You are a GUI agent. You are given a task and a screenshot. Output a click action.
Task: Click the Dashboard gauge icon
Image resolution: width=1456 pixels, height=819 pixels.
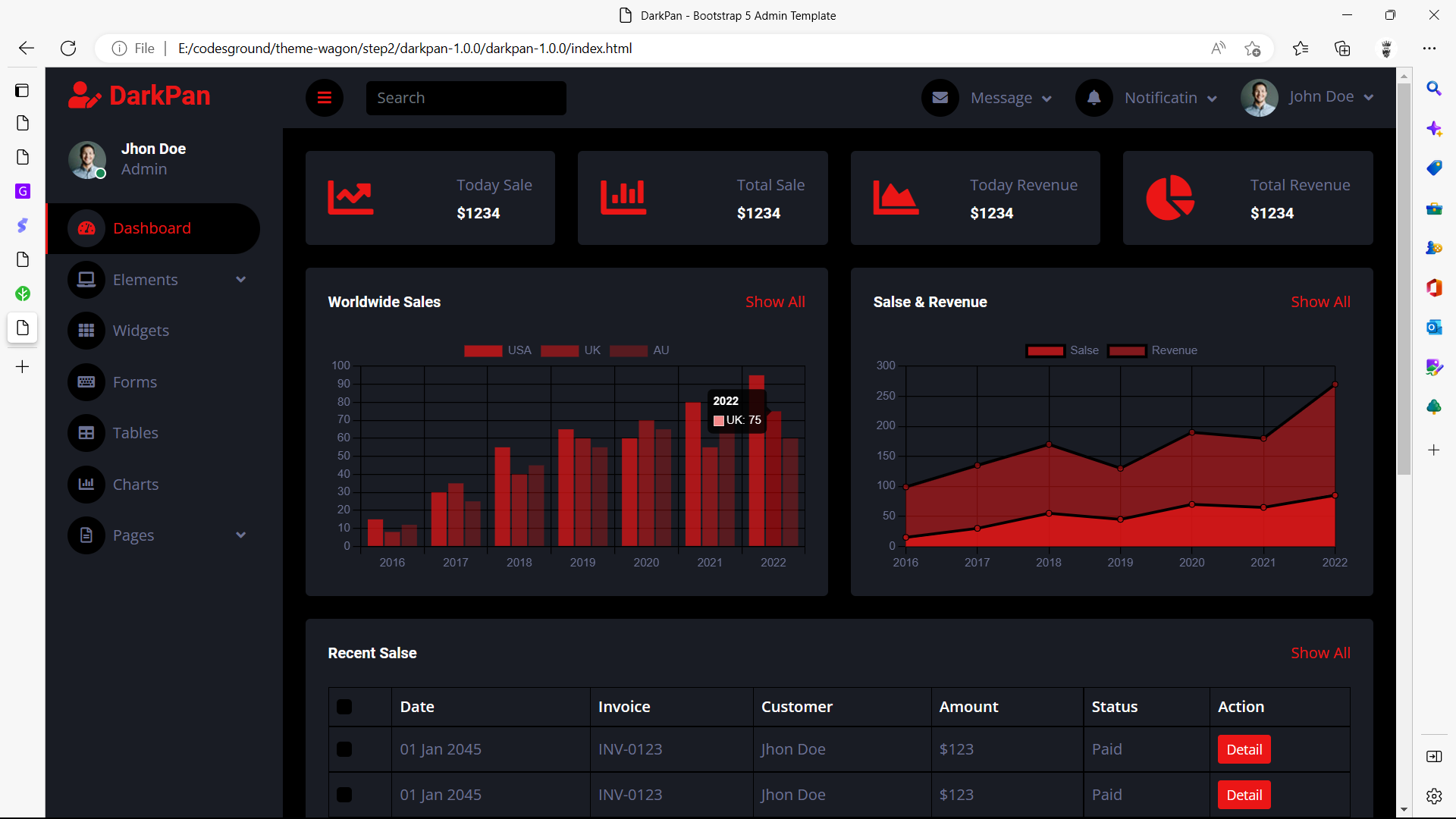pyautogui.click(x=86, y=228)
